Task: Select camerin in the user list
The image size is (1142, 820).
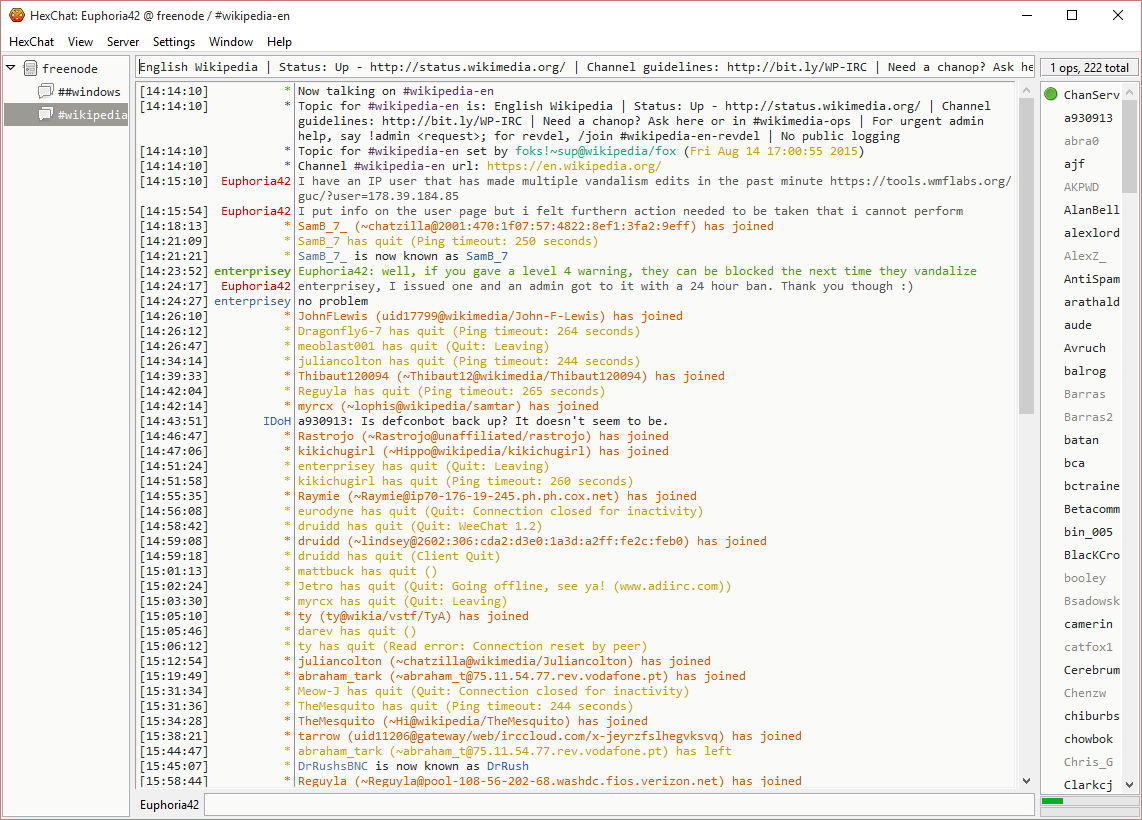Action: pyautogui.click(x=1088, y=624)
